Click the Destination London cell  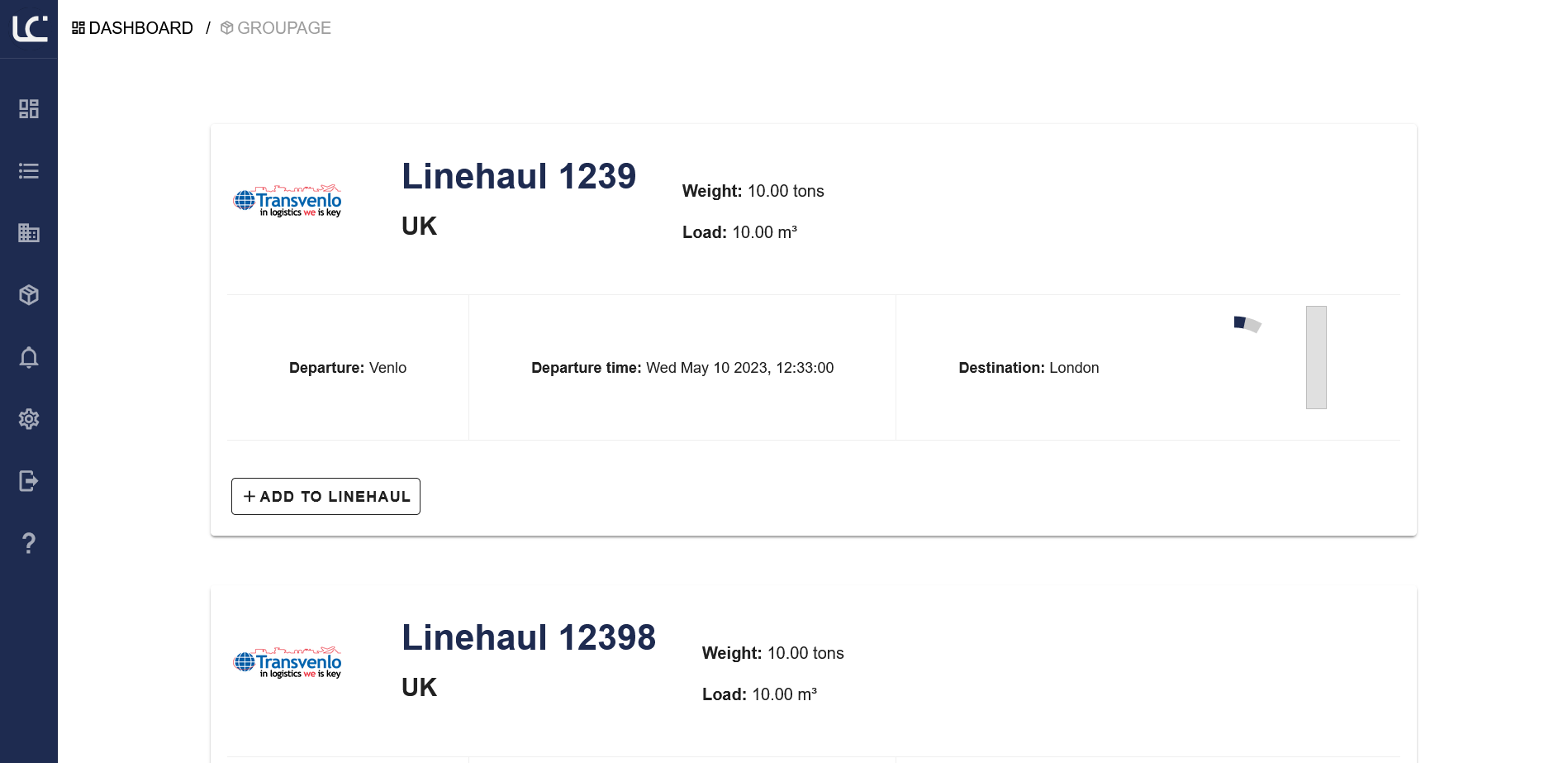click(x=1029, y=368)
